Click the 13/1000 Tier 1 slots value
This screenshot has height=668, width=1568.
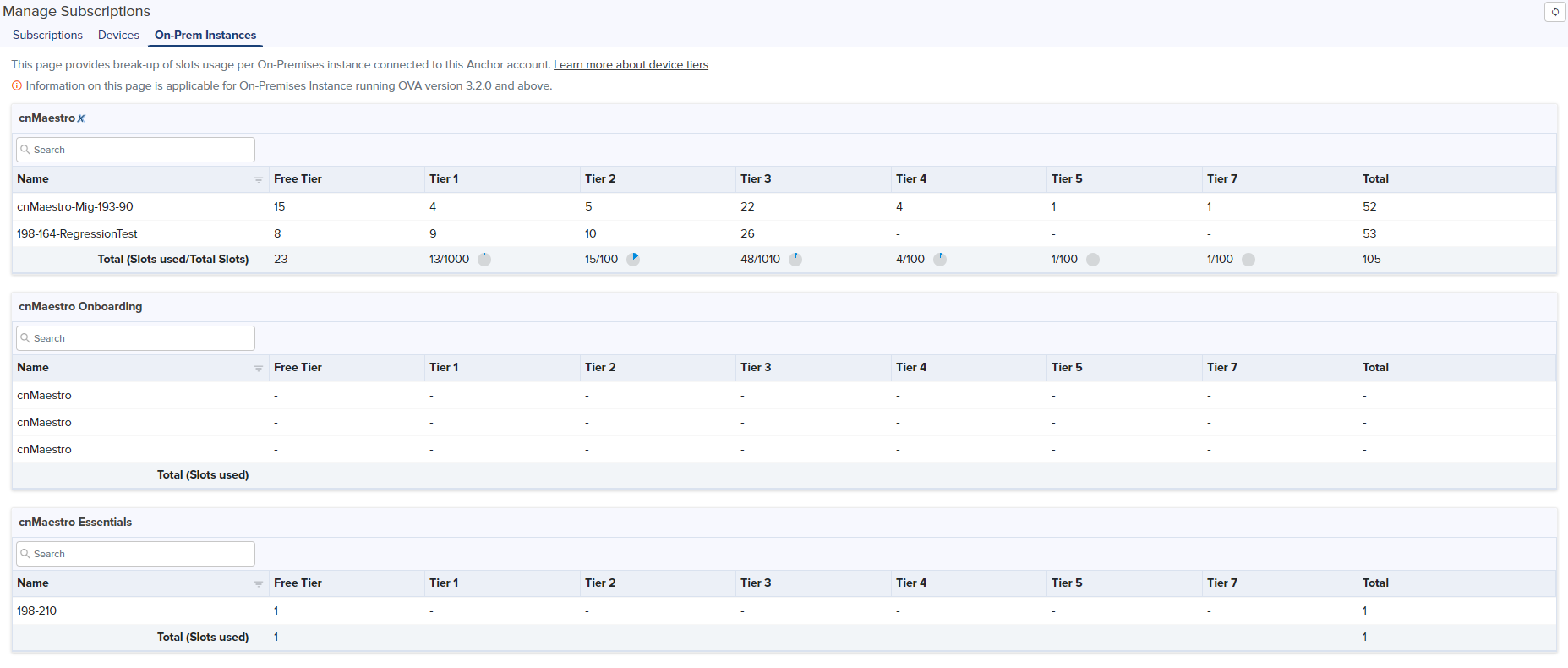[449, 259]
